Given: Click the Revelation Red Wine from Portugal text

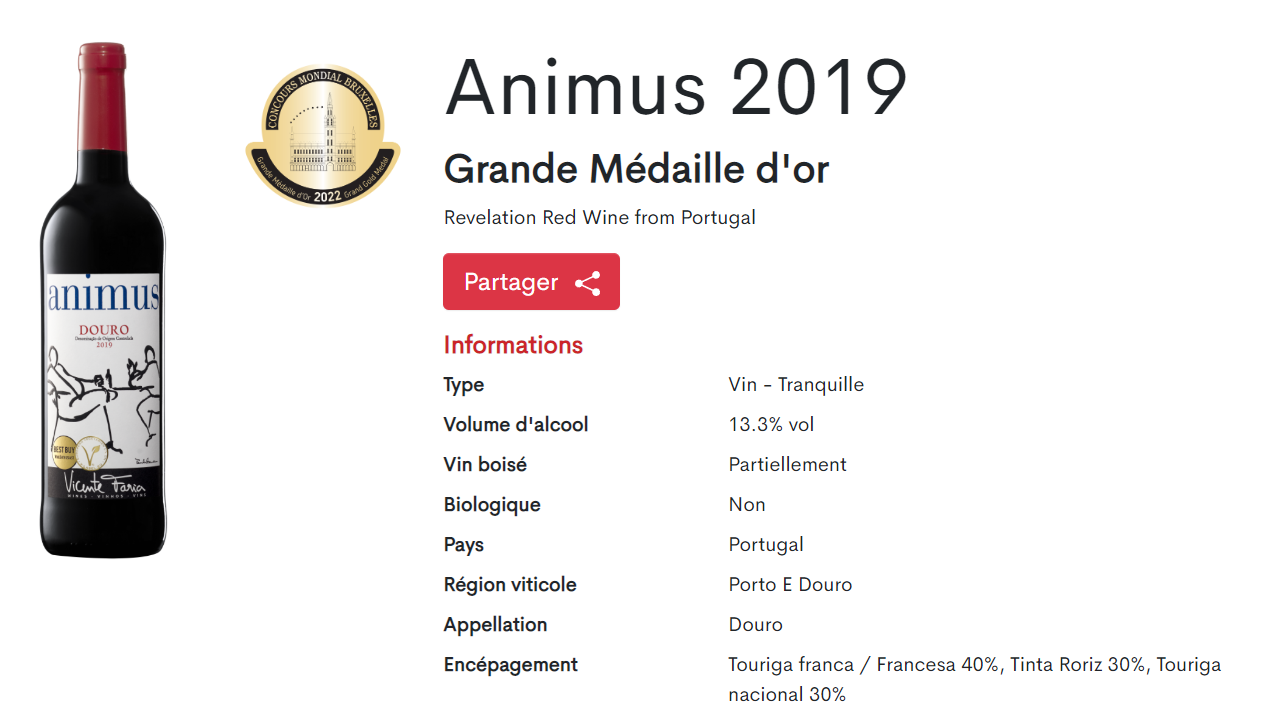Looking at the screenshot, I should click(599, 218).
